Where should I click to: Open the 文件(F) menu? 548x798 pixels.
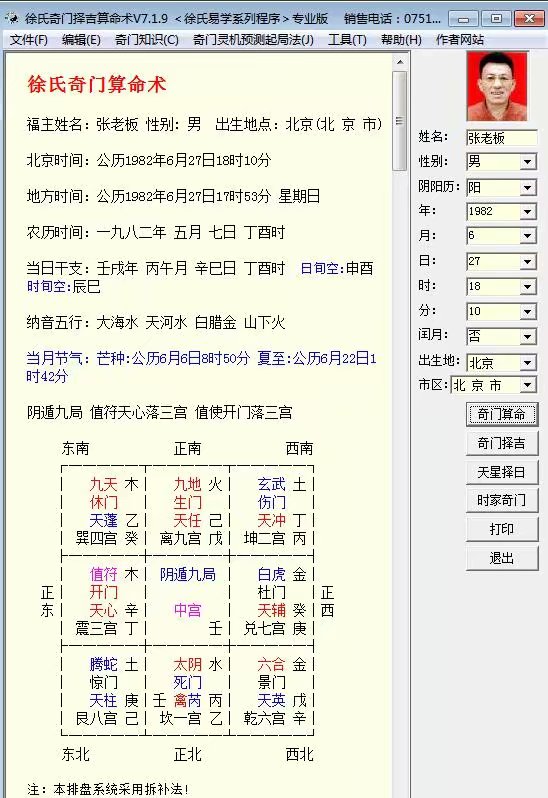click(28, 40)
